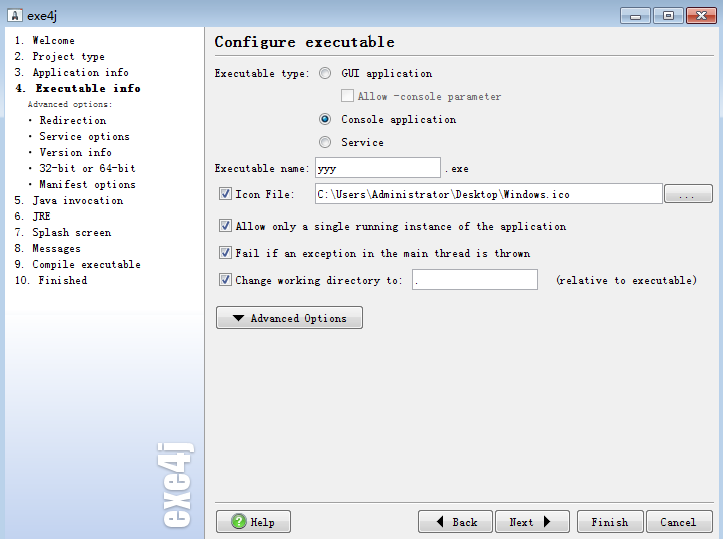This screenshot has height=539, width=723.
Task: Click the Icon File path field
Action: coord(489,194)
